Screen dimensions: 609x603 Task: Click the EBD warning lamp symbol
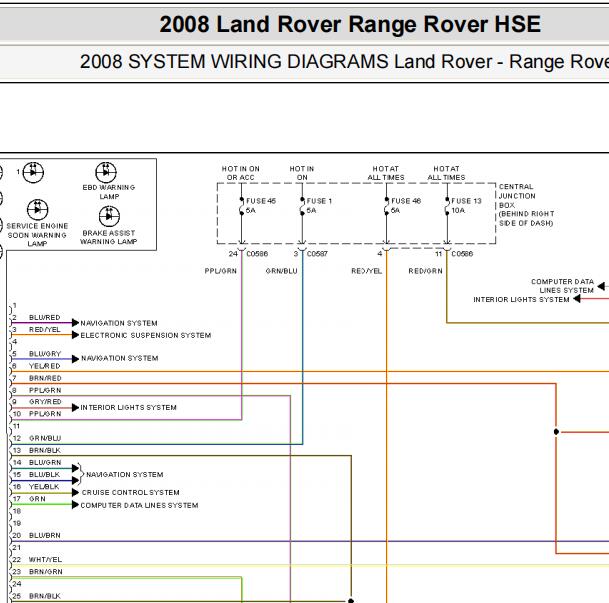pyautogui.click(x=106, y=172)
